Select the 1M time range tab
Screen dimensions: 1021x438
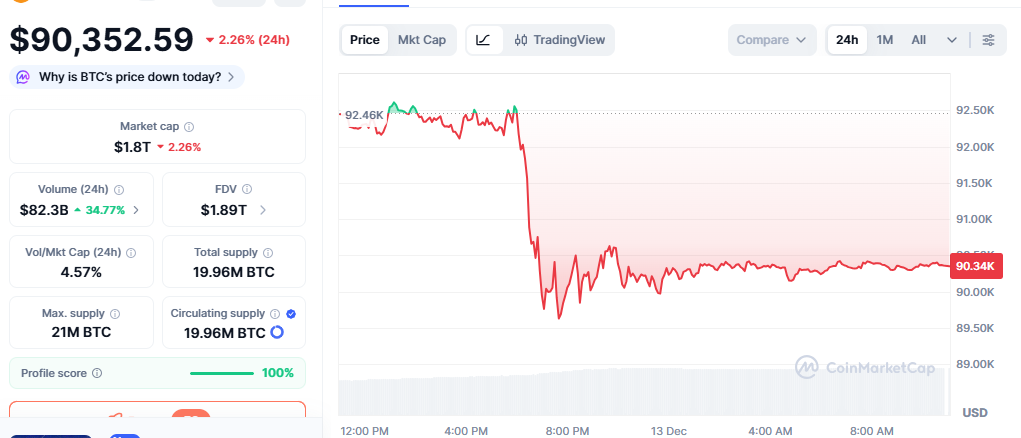885,40
